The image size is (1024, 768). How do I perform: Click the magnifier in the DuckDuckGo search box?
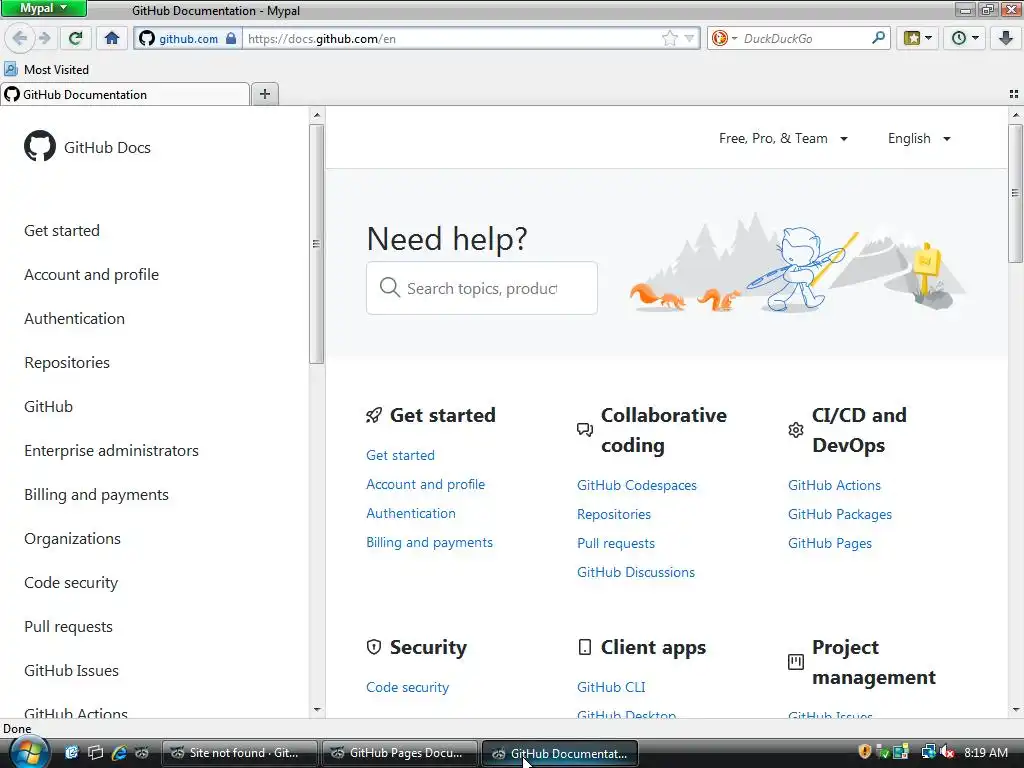pos(878,38)
